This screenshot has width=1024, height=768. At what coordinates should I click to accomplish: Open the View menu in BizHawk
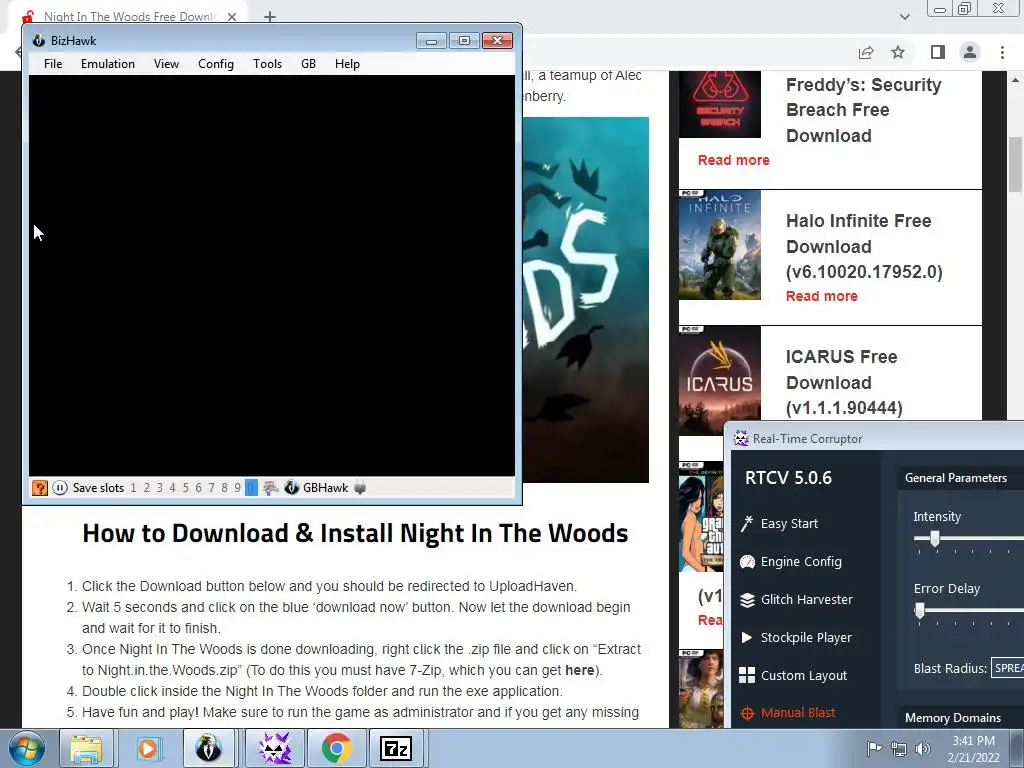point(166,63)
